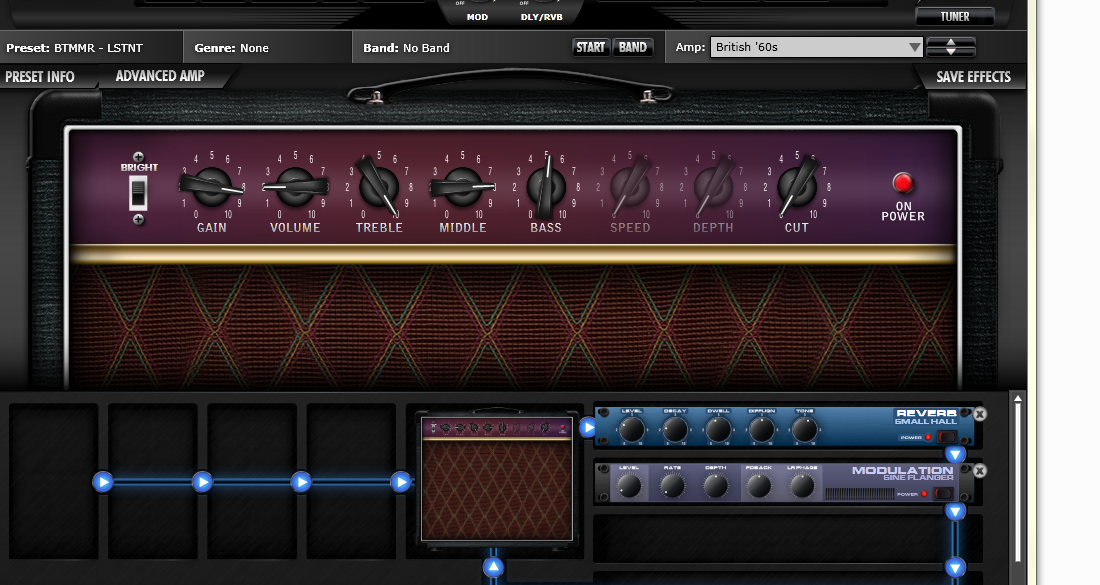The image size is (1100, 585).
Task: Remove the Reverb Small Hall rack unit
Action: click(979, 414)
